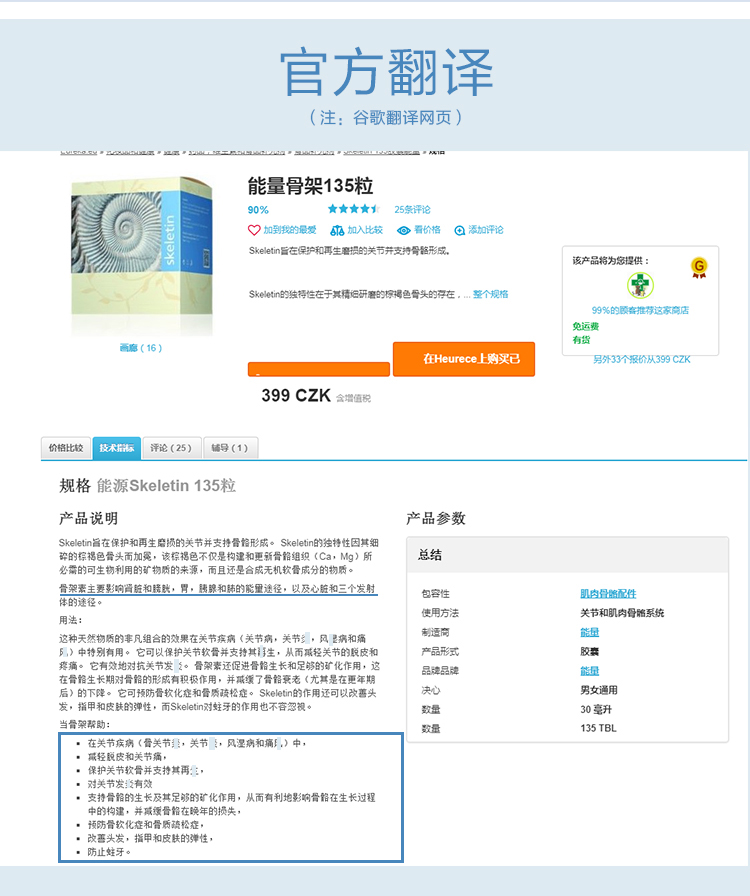Expand the 整个规格 full specification link
This screenshot has height=896, width=750.
click(x=490, y=295)
